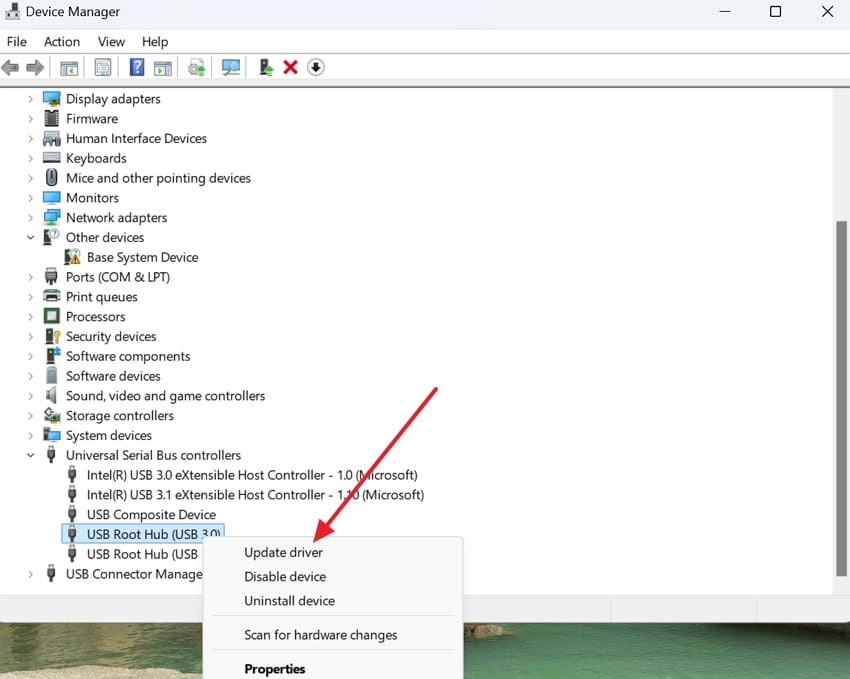Click the Update device driver toolbar icon
The height and width of the screenshot is (679, 850).
[196, 68]
